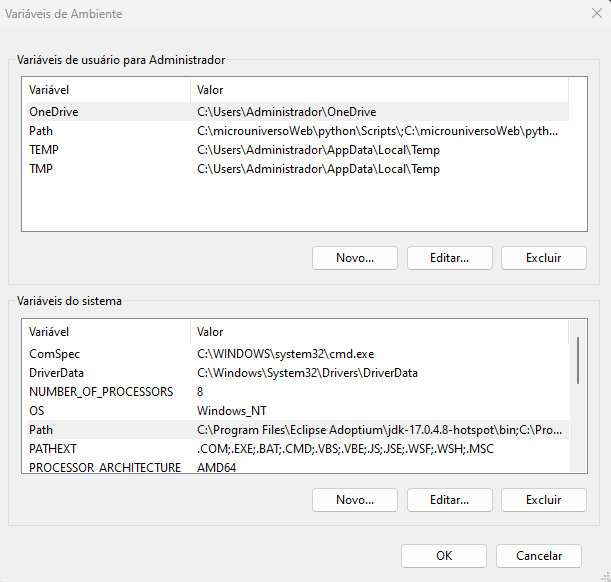The width and height of the screenshot is (611, 582).
Task: Click the C:\Windows\System32\Drivers\DriverData value
Action: tap(307, 373)
